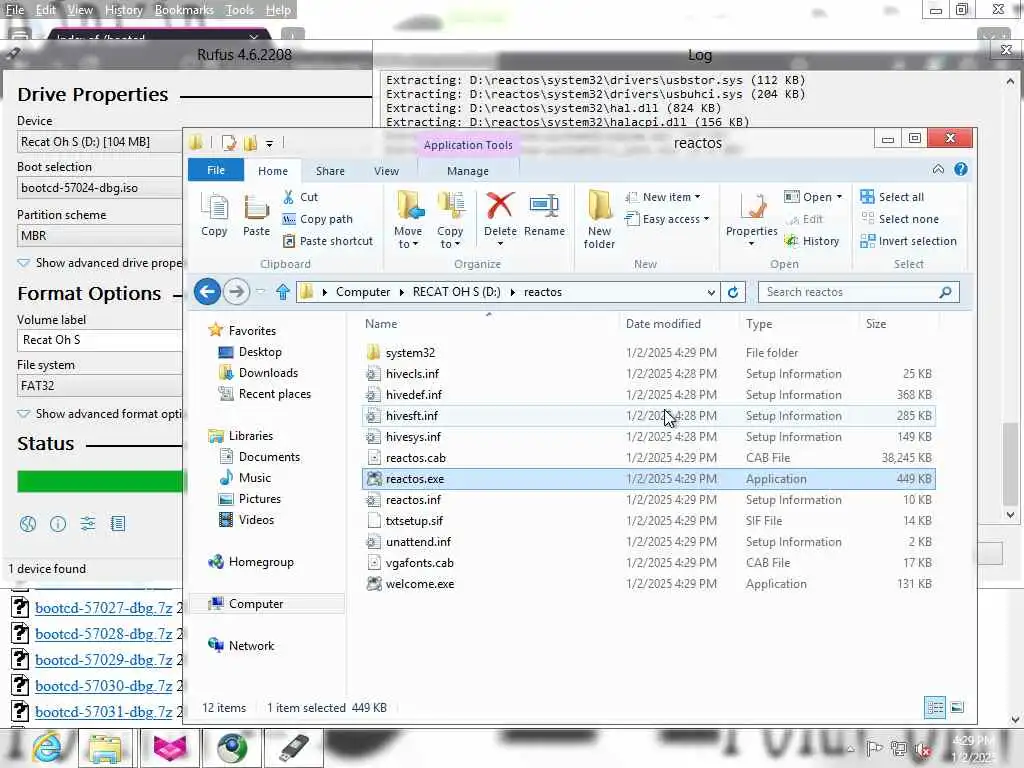Click Computer in the address breadcrumb
This screenshot has width=1024, height=768.
tap(362, 292)
